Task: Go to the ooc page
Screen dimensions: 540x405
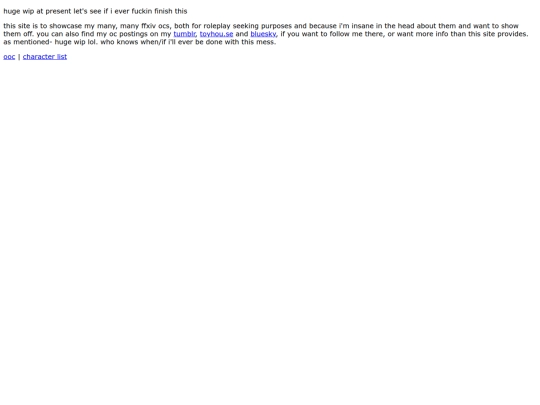Action: coord(9,56)
